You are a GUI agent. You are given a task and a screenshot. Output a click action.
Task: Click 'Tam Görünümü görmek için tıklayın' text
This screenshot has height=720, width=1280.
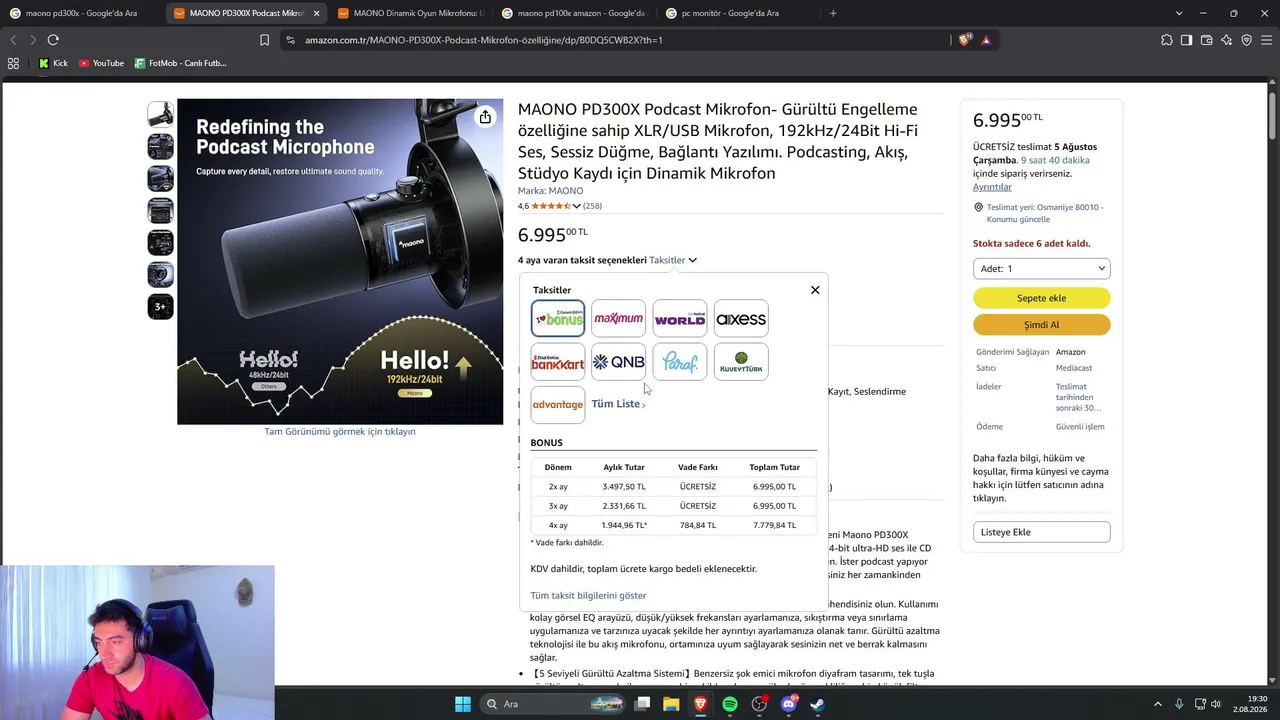pyautogui.click(x=340, y=431)
